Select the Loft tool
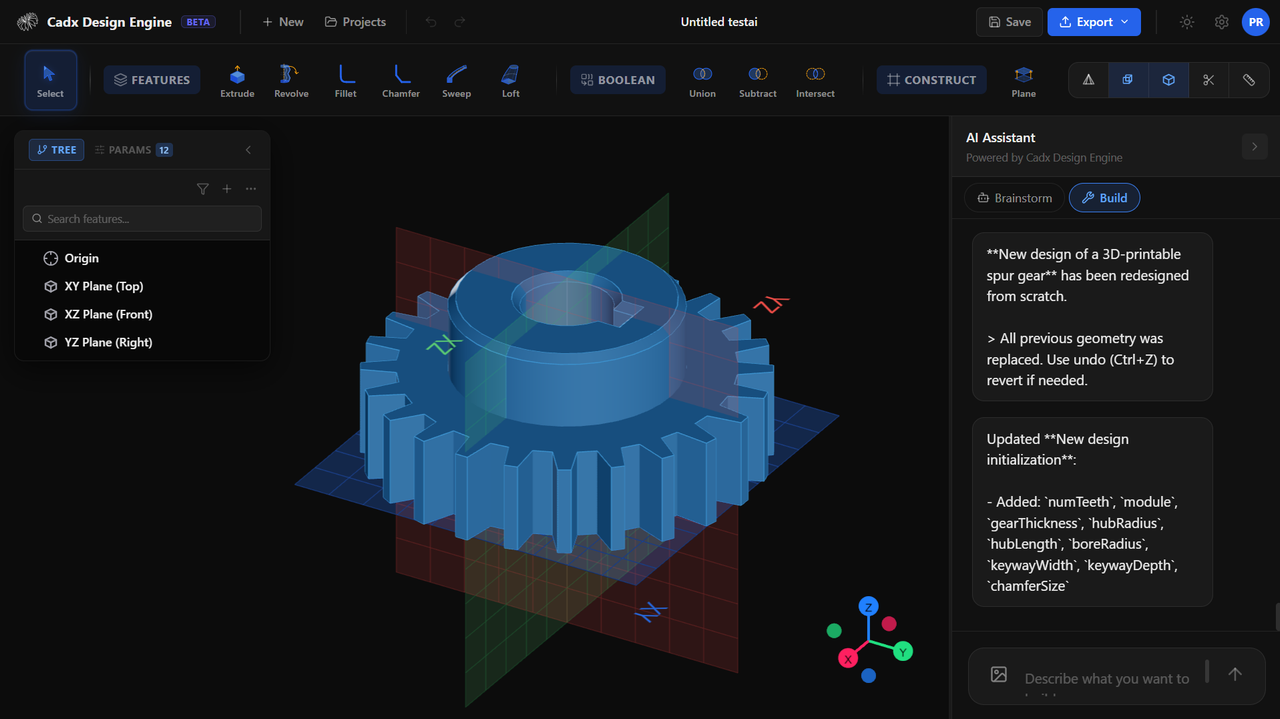This screenshot has height=719, width=1280. click(x=511, y=80)
